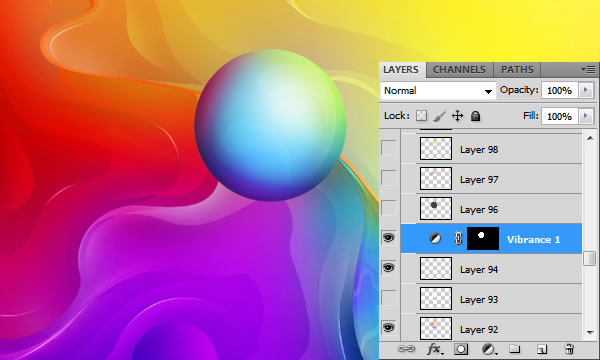
Task: Click the Opacity 100% field
Action: (x=559, y=91)
